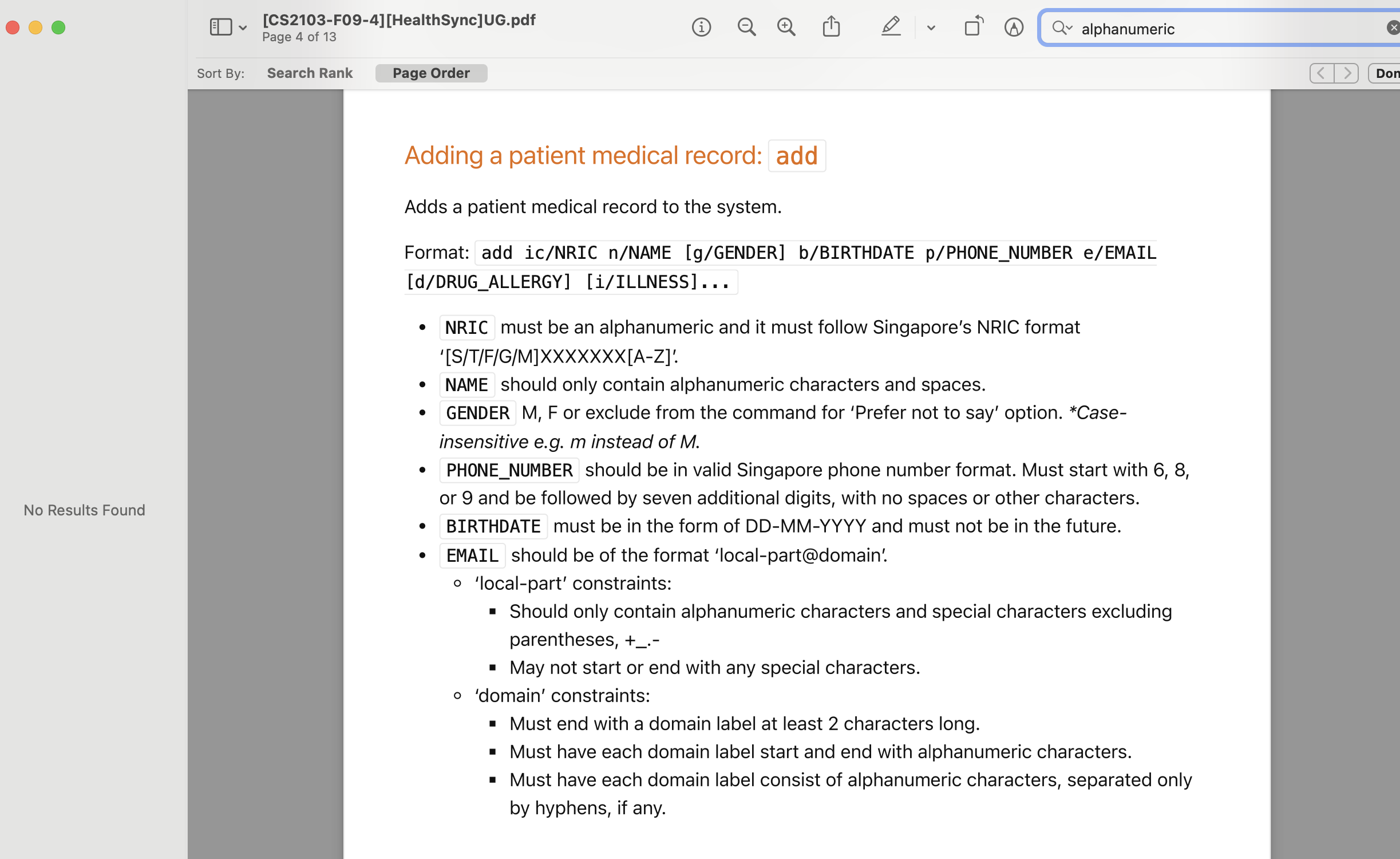Viewport: 1400px width, 859px height.
Task: Click Done to finish searching
Action: (x=1386, y=73)
